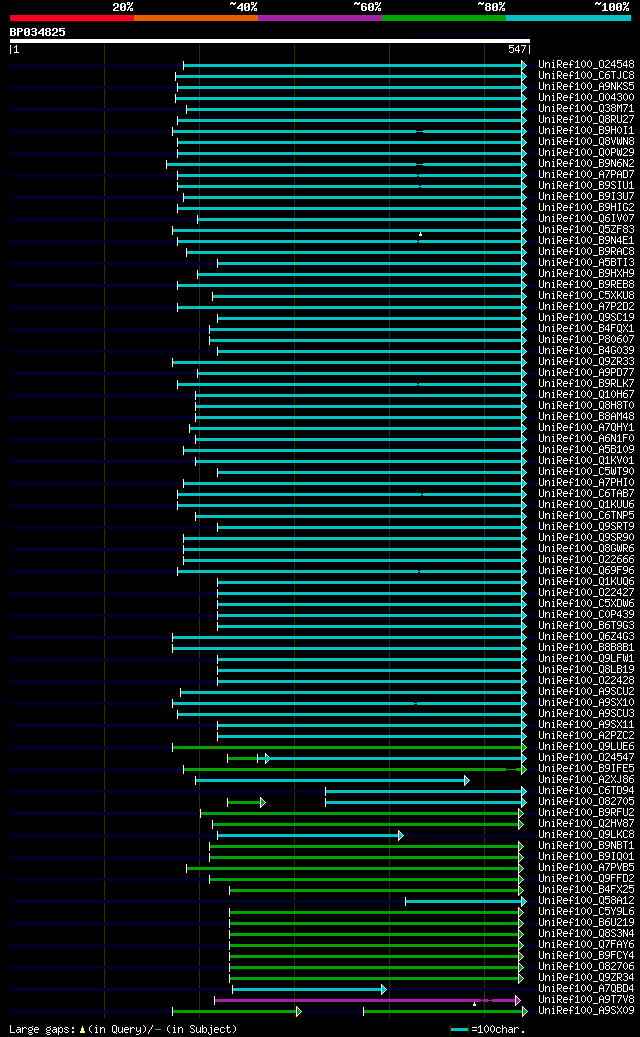Open hit UniRef100_O24548

(586, 65)
